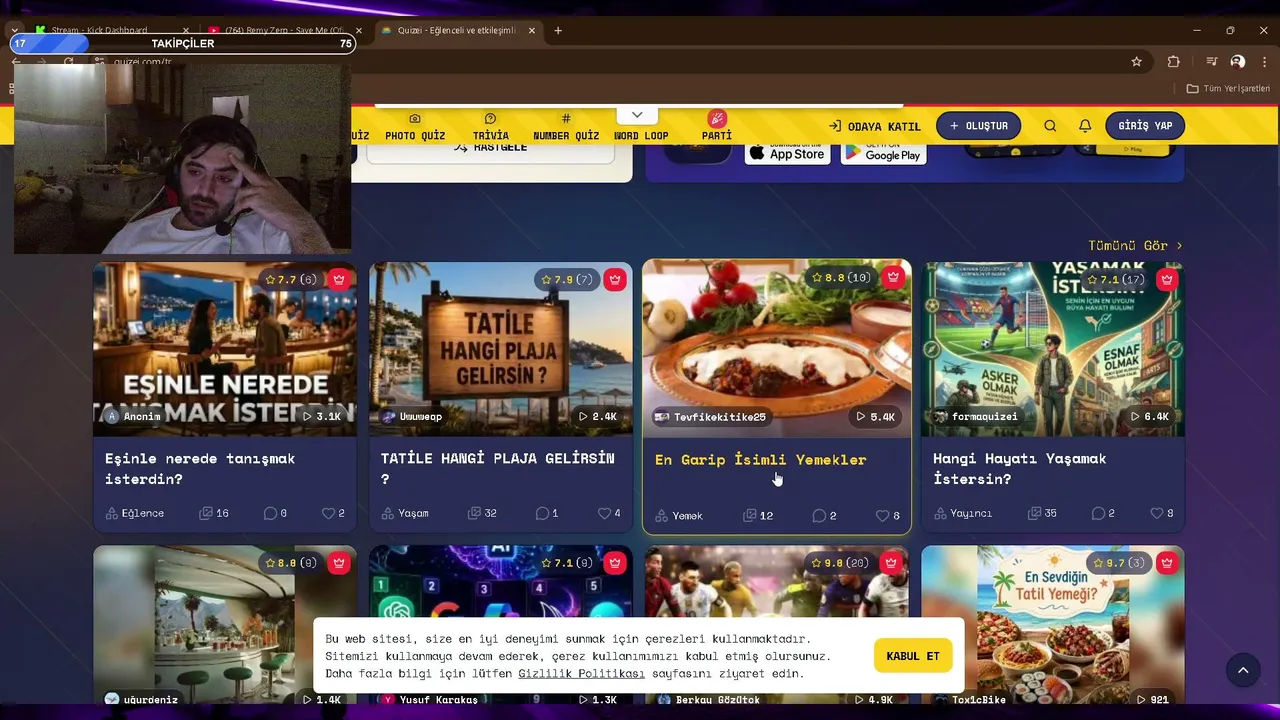Open comments on Hangi Hayatı Yaşamak card
The width and height of the screenshot is (1280, 720).
(1098, 513)
